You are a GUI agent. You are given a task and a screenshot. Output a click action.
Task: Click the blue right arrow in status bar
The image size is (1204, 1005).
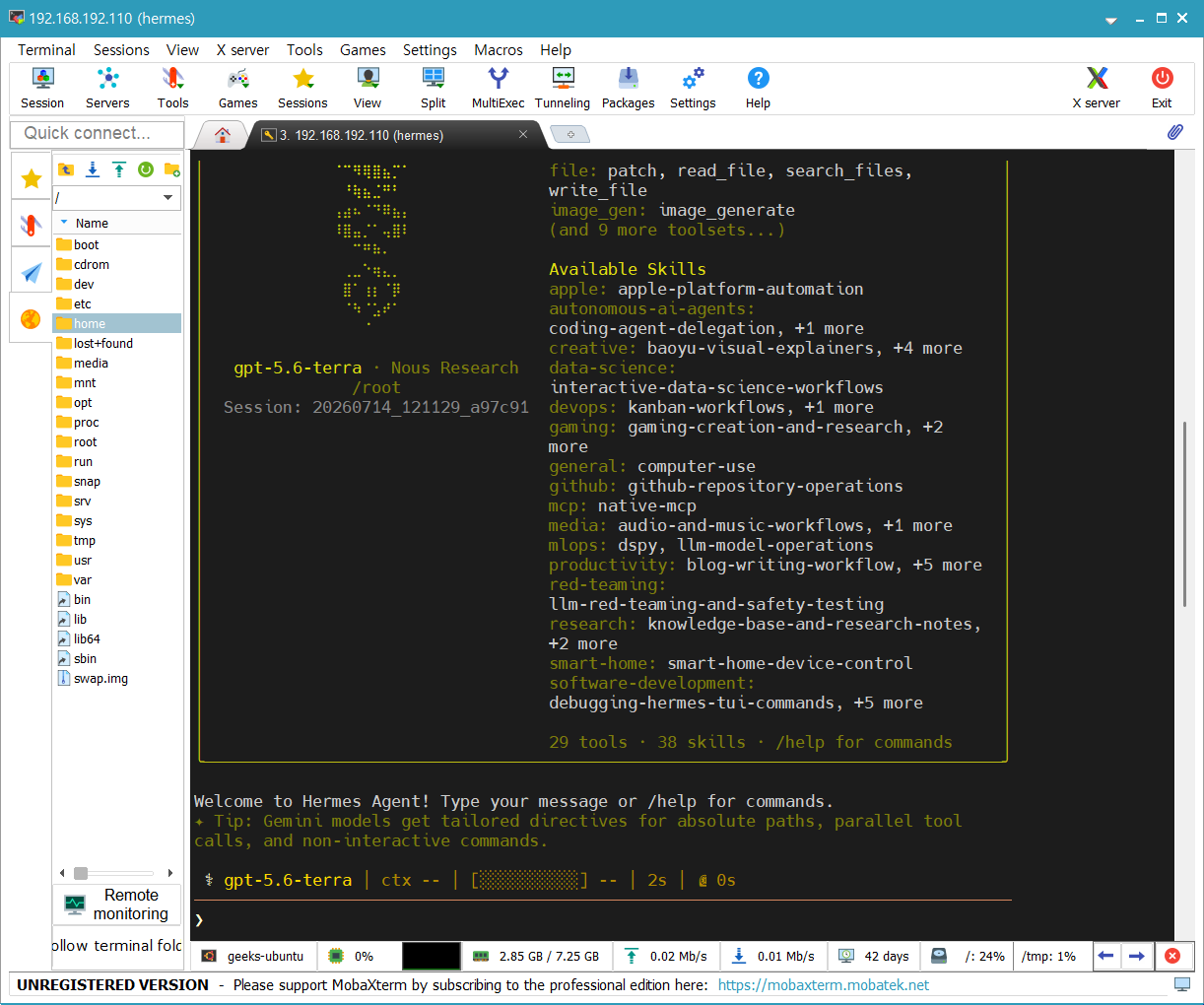point(1137,956)
